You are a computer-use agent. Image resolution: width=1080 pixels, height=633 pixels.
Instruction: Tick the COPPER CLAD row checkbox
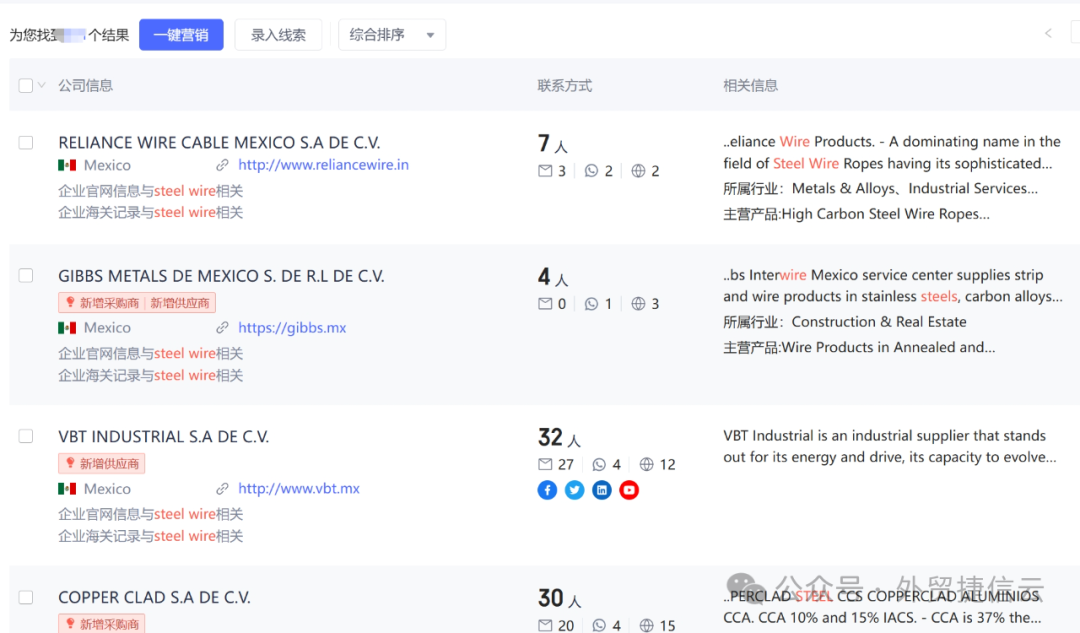pyautogui.click(x=25, y=597)
